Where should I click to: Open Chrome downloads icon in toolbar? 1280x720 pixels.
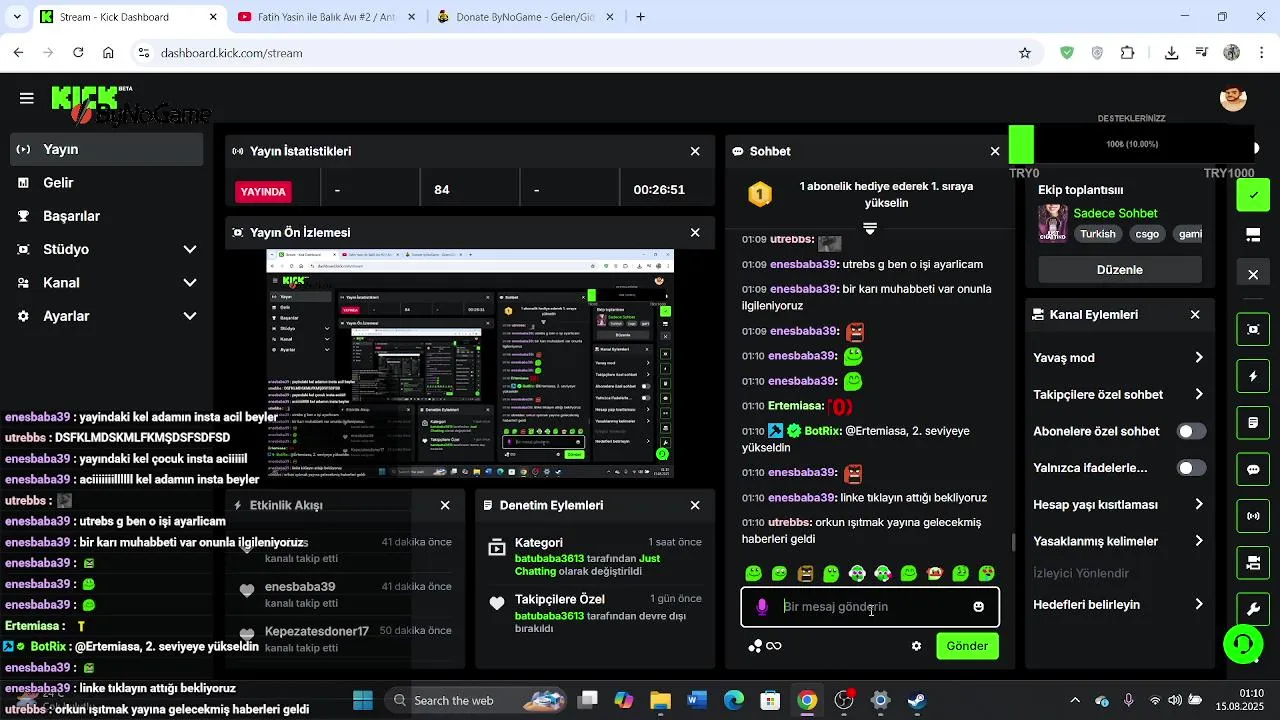coord(1171,53)
